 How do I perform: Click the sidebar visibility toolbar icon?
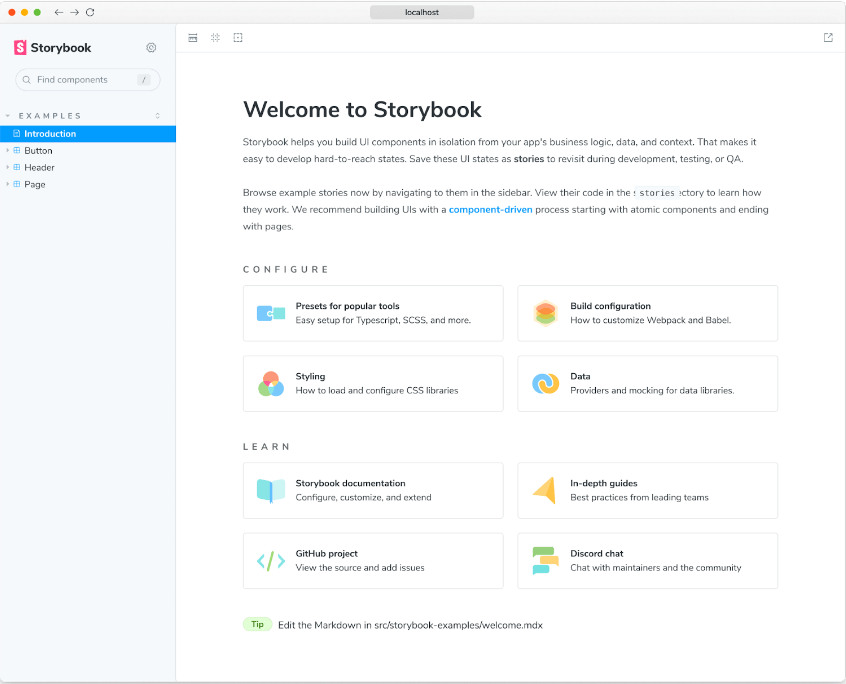click(x=192, y=37)
